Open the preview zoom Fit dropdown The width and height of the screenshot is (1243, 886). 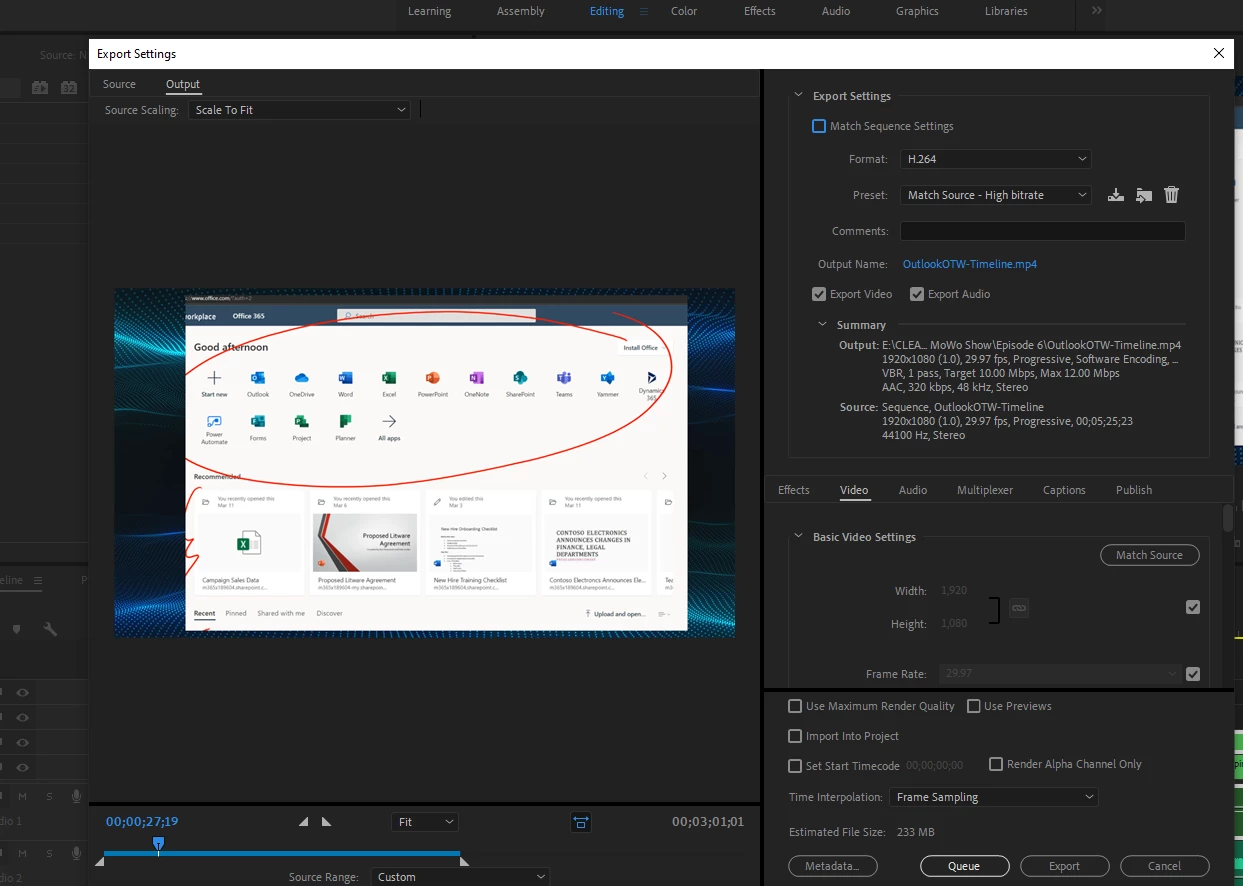tap(425, 822)
